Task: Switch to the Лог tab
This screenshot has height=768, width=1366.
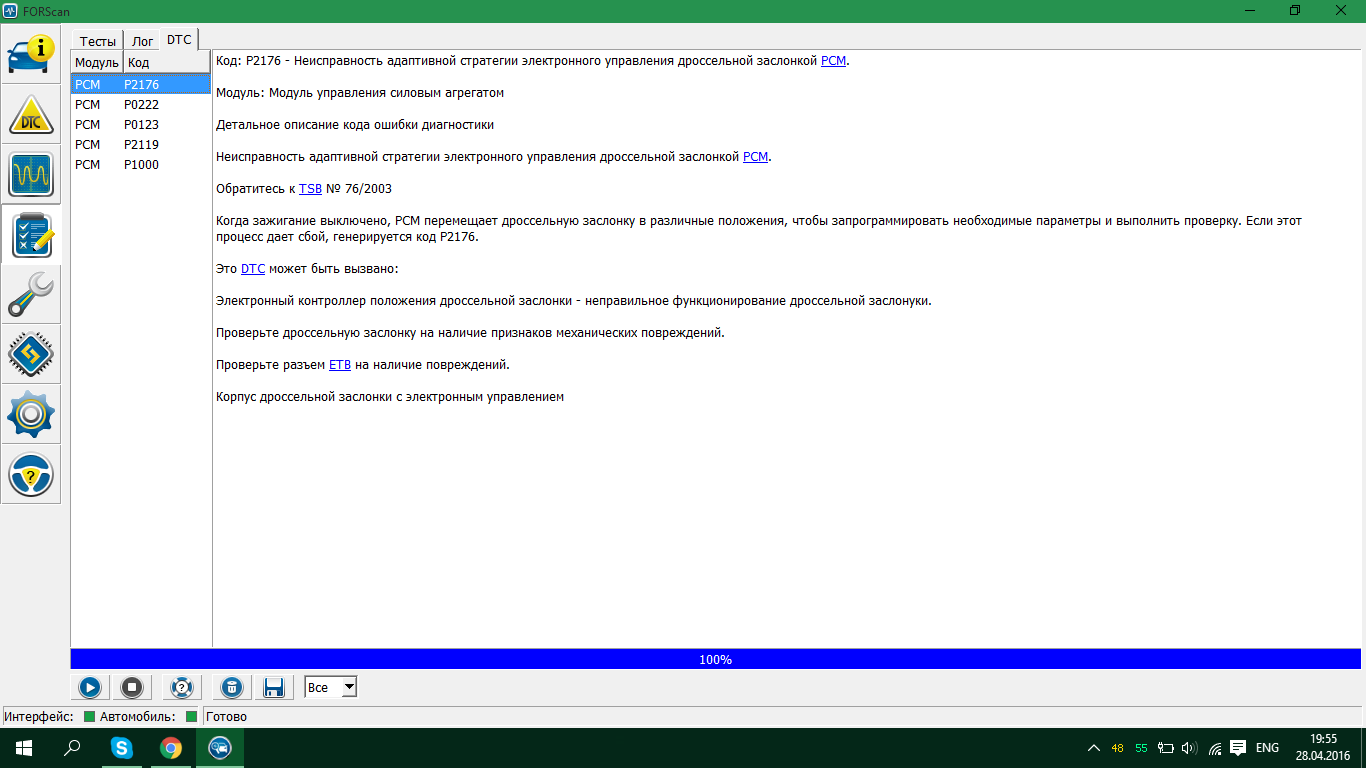Action: click(x=143, y=41)
